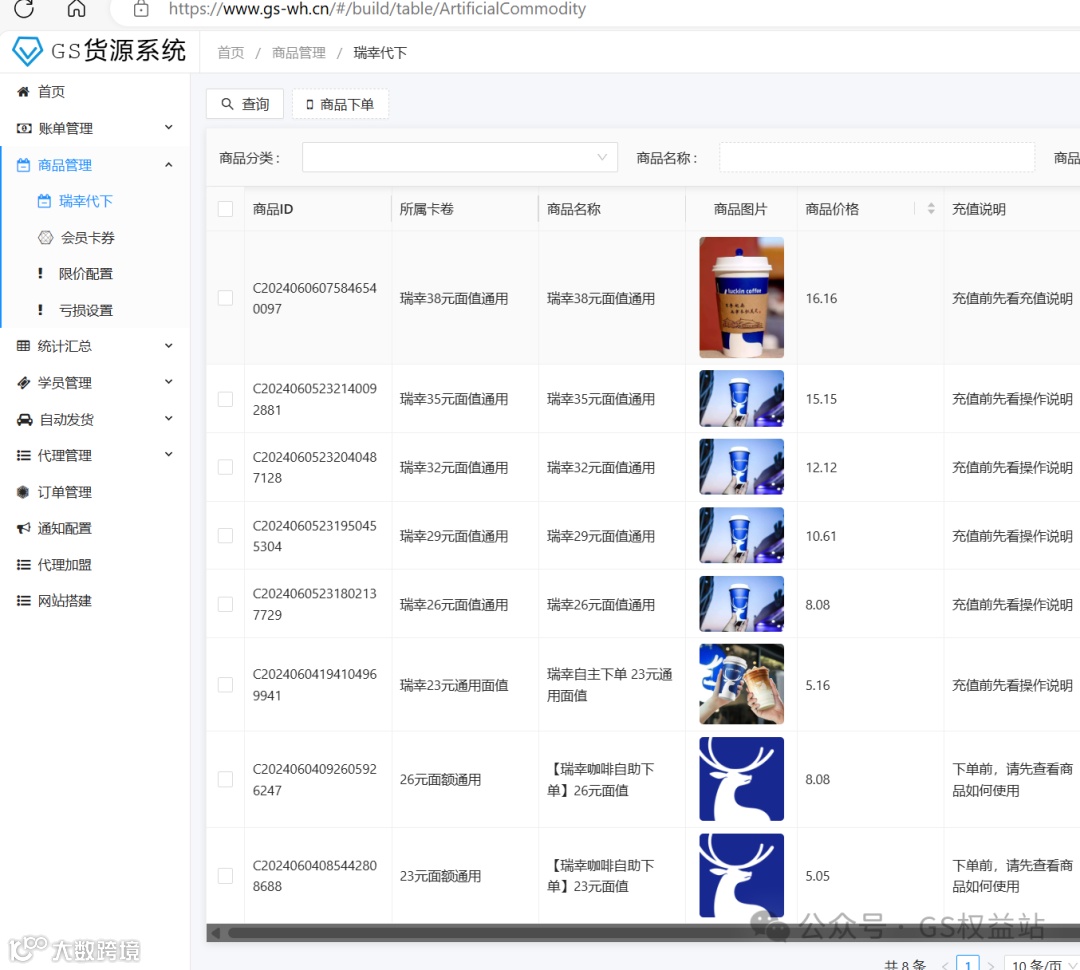
Task: Click the list icon beside 代理加盟
Action: pyautogui.click(x=23, y=565)
